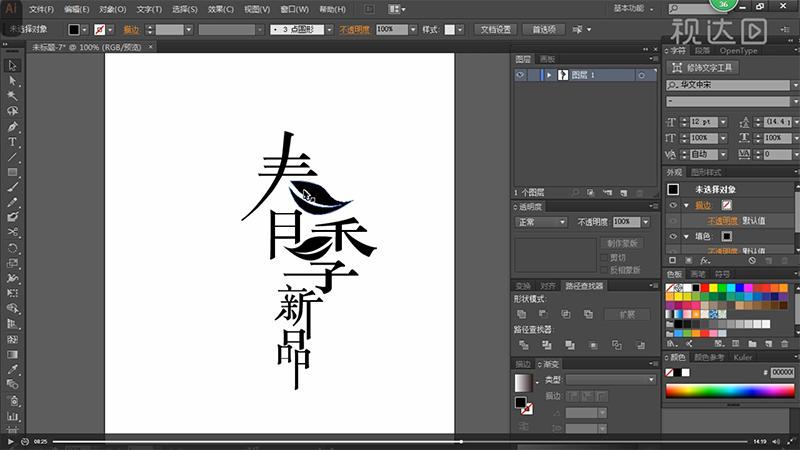Open the gradient 类型 dropdown
This screenshot has height=450, width=800.
(x=611, y=380)
